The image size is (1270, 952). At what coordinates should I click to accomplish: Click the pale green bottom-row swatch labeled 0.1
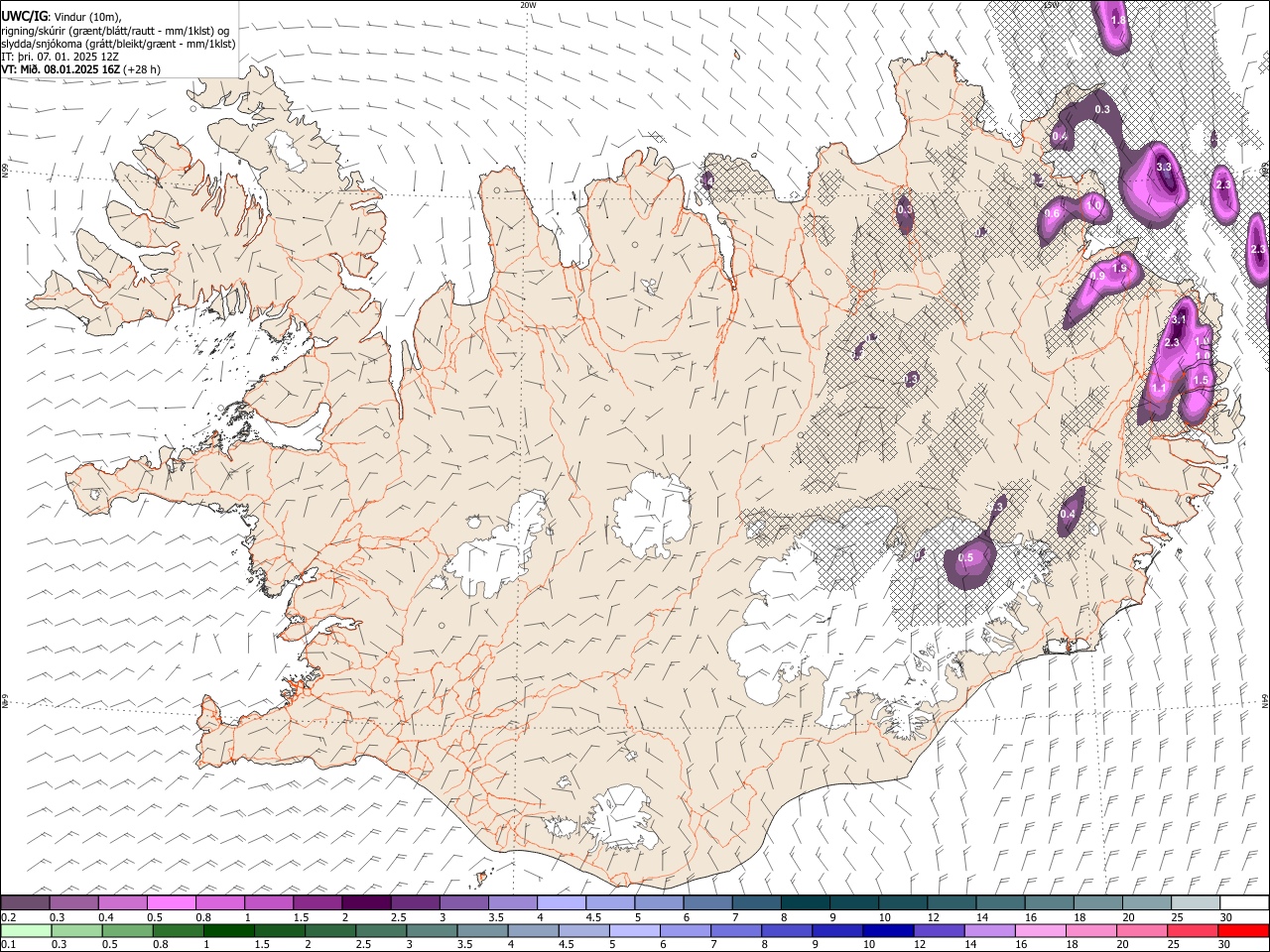click(26, 931)
